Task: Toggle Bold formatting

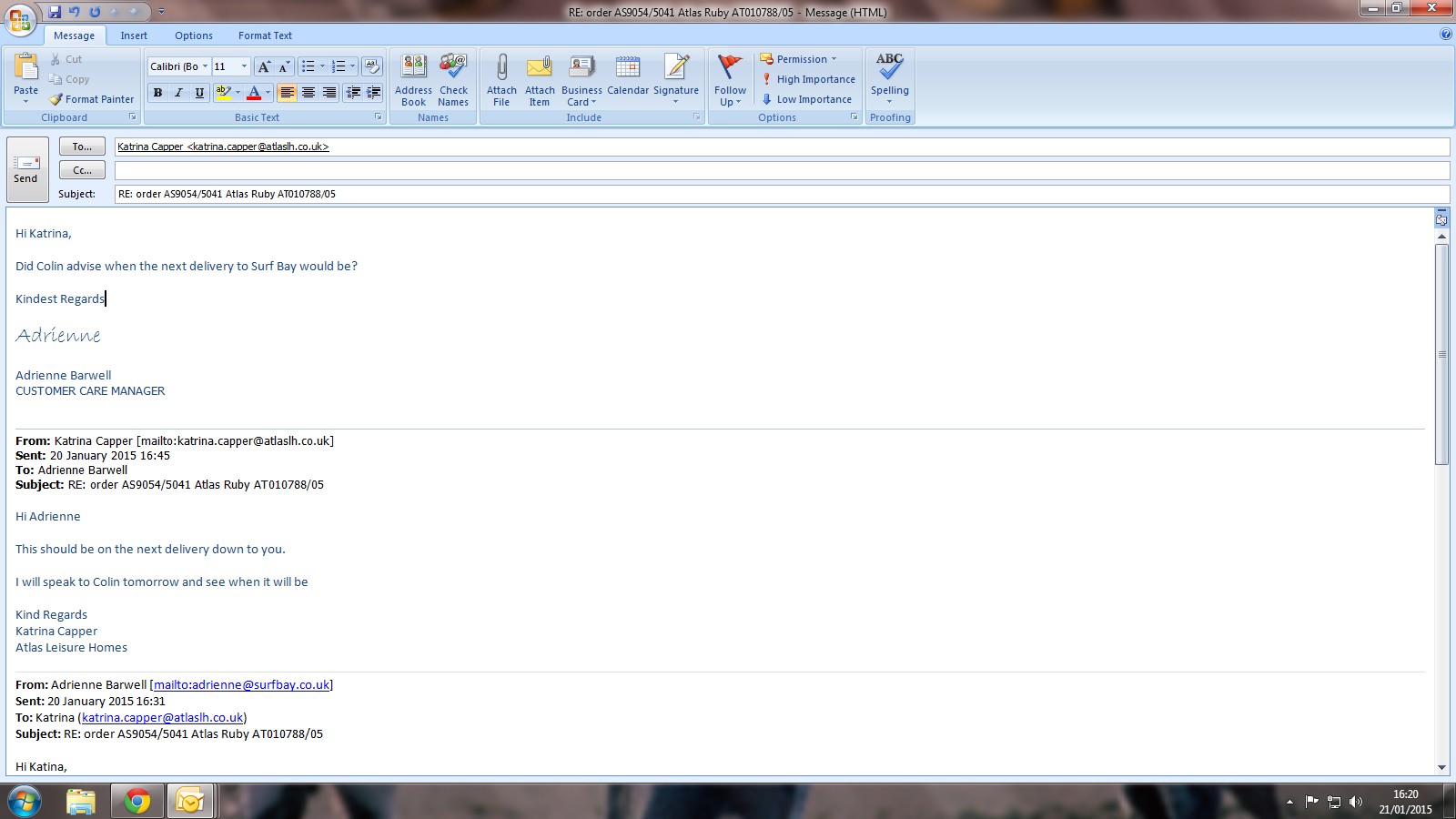Action: point(158,93)
